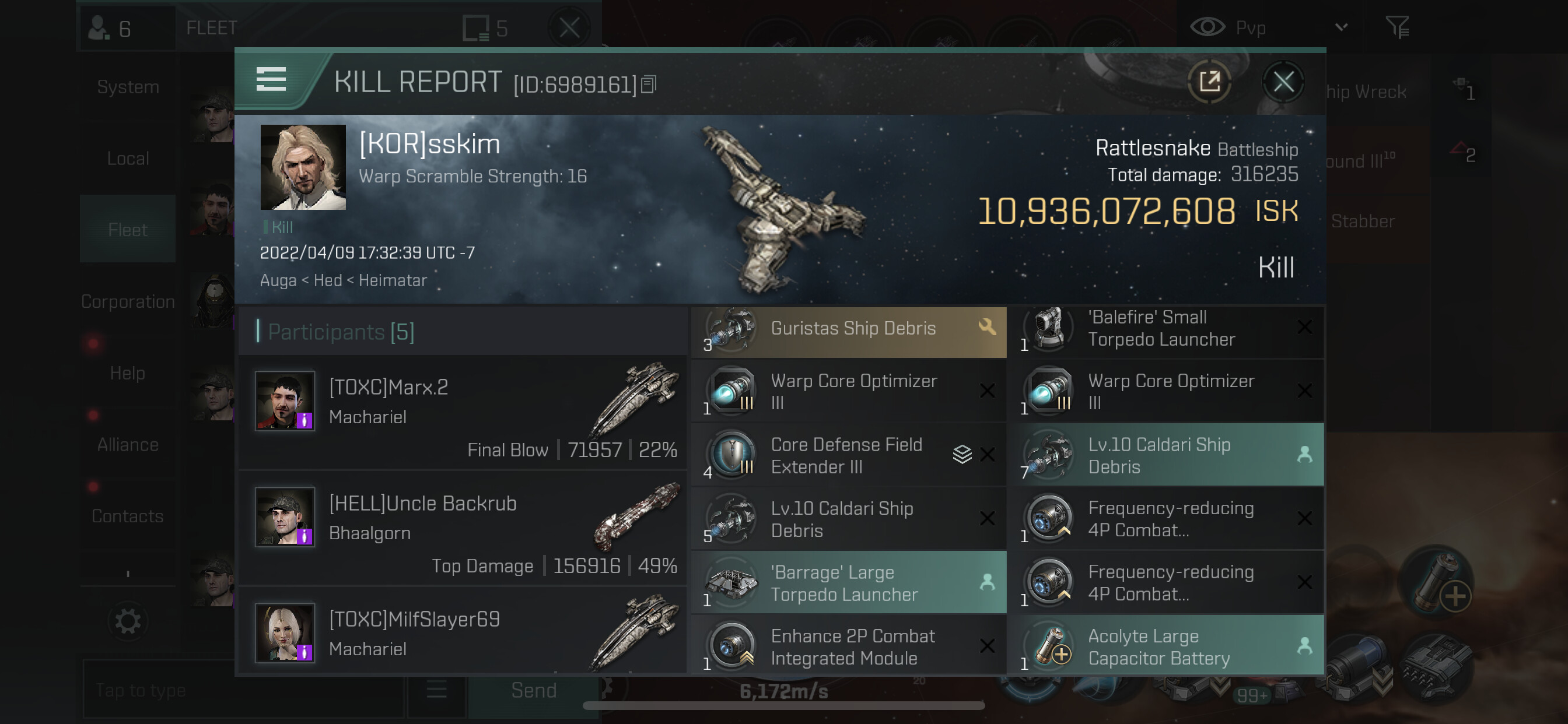The height and width of the screenshot is (724, 1568).
Task: Switch to the Local chat tab
Action: pyautogui.click(x=128, y=158)
